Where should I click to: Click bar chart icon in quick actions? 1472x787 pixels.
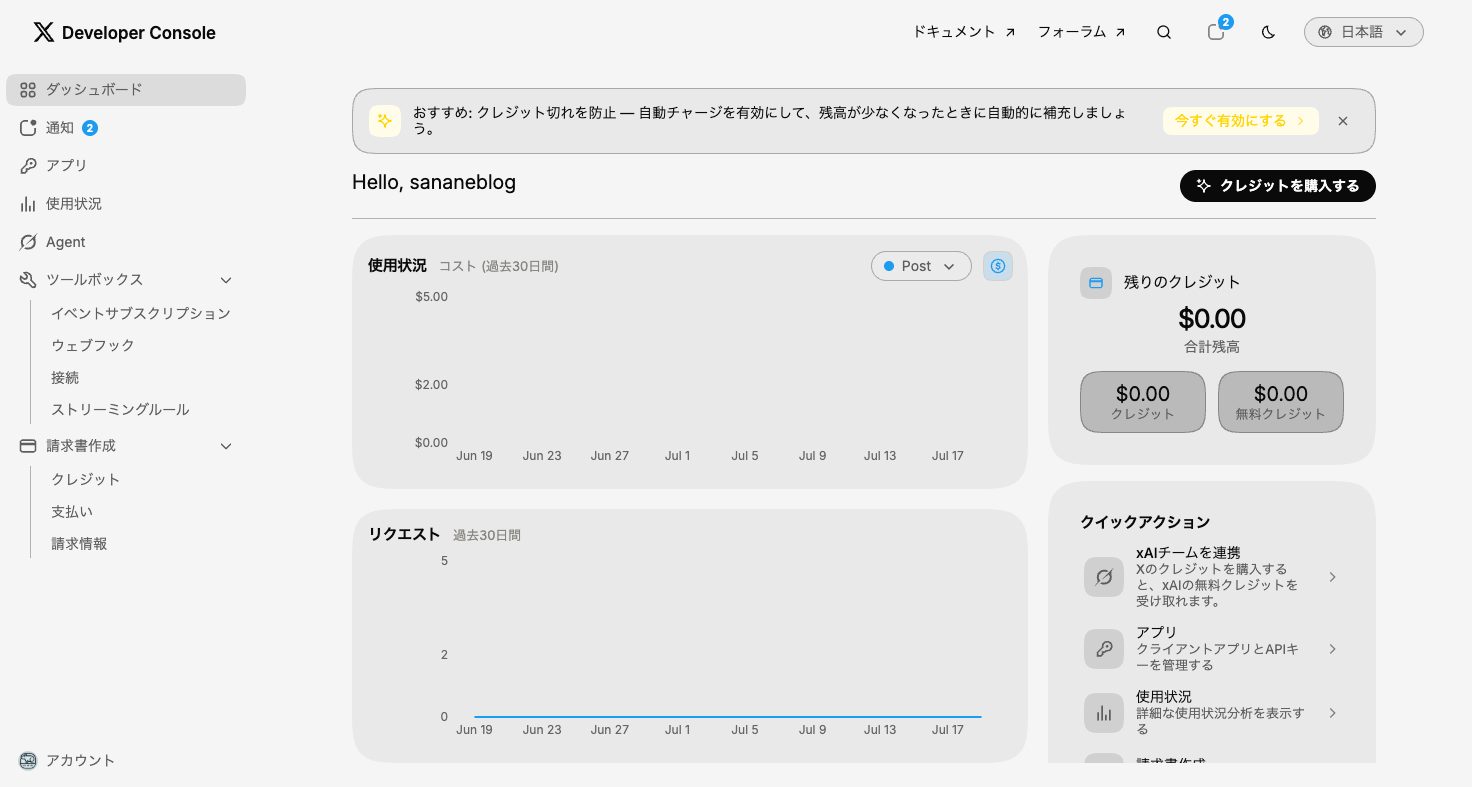tap(1104, 713)
